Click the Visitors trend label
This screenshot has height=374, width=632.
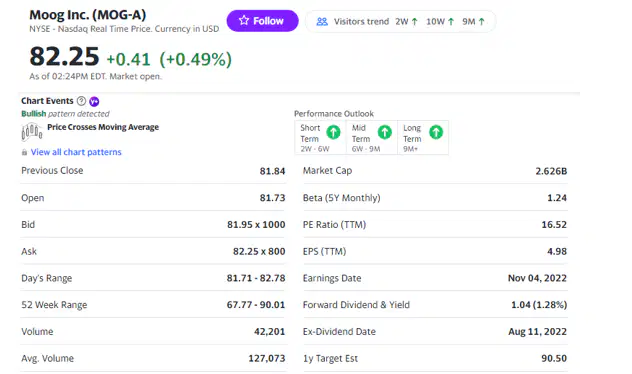click(361, 21)
